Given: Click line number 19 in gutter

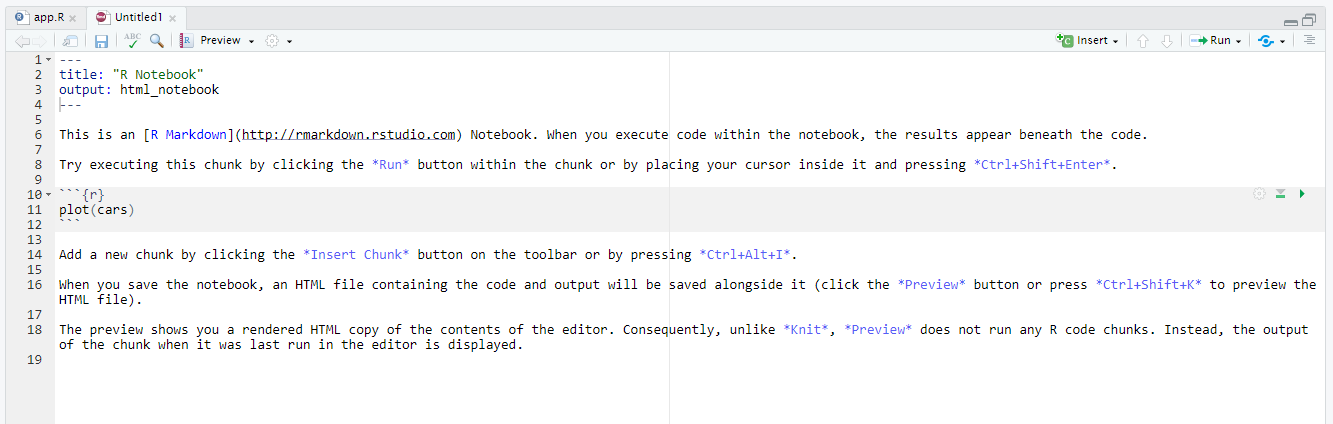Looking at the screenshot, I should point(35,360).
